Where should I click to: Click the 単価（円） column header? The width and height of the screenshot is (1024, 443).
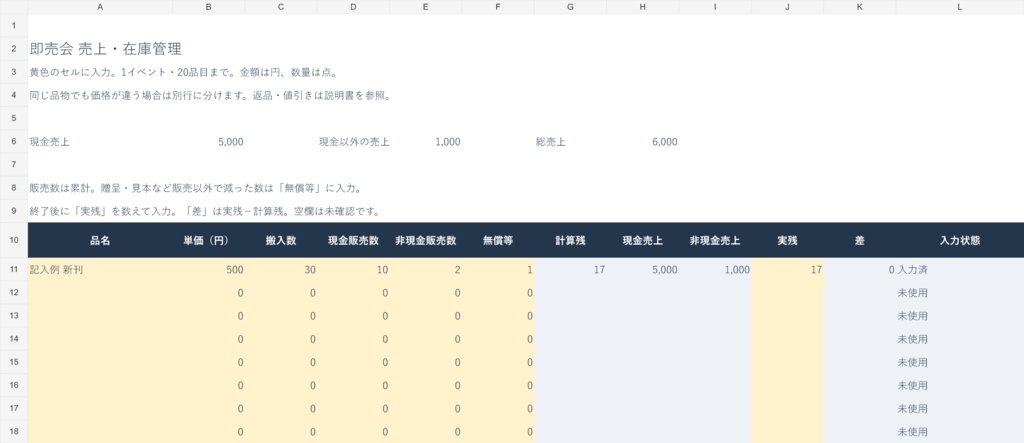[208, 240]
